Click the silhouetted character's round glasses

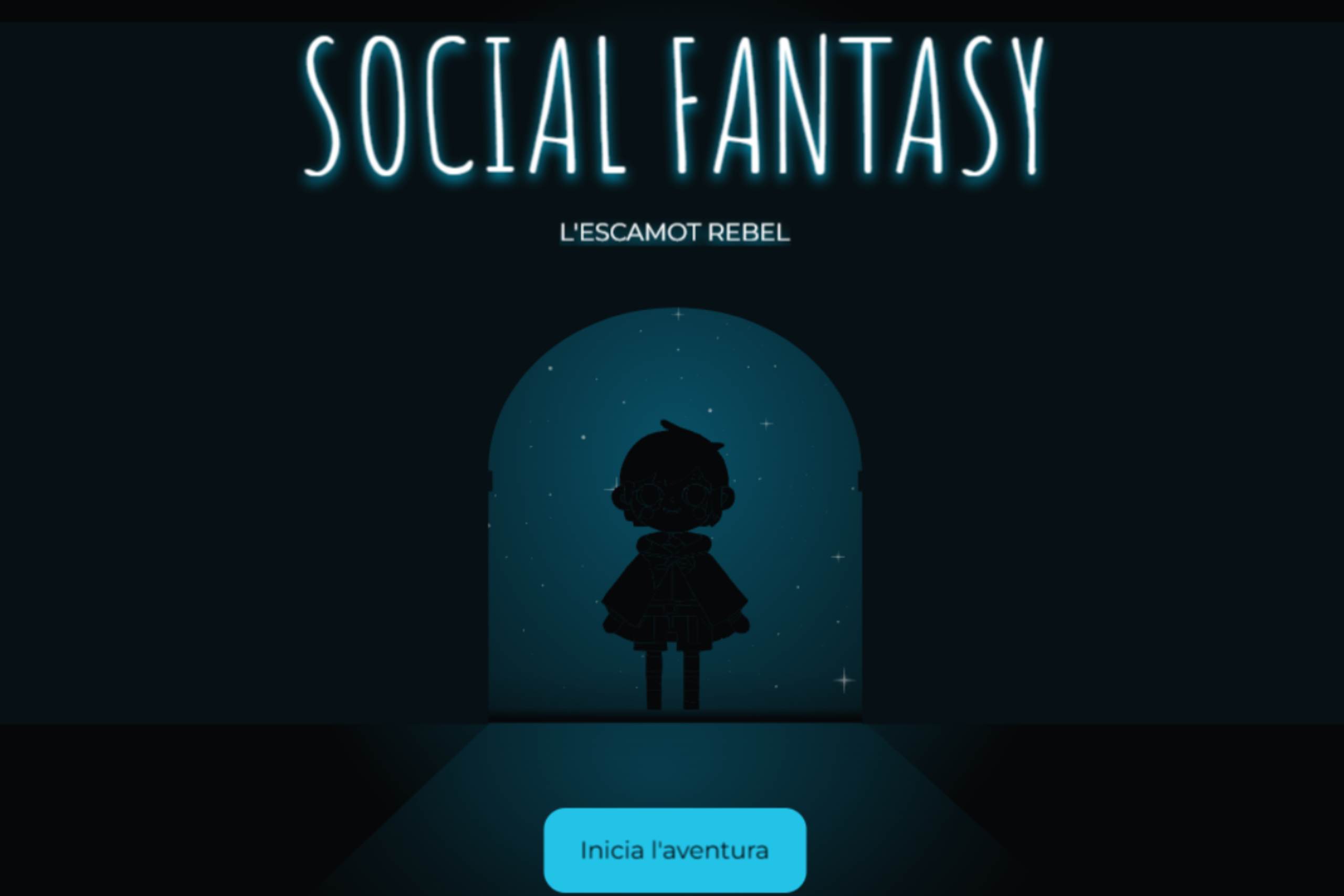coord(674,496)
